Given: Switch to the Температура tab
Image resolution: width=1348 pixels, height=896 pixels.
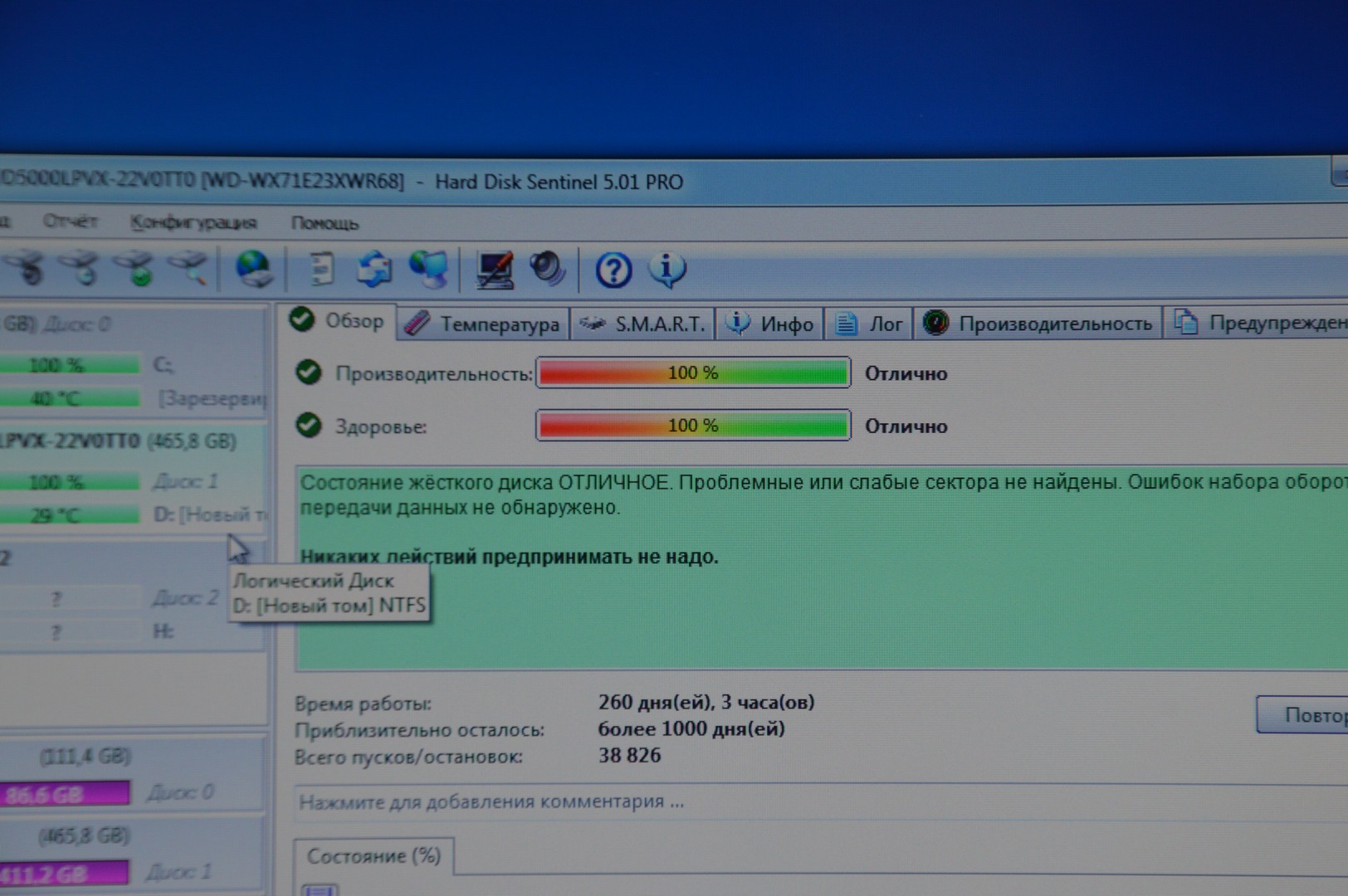Looking at the screenshot, I should (x=485, y=324).
